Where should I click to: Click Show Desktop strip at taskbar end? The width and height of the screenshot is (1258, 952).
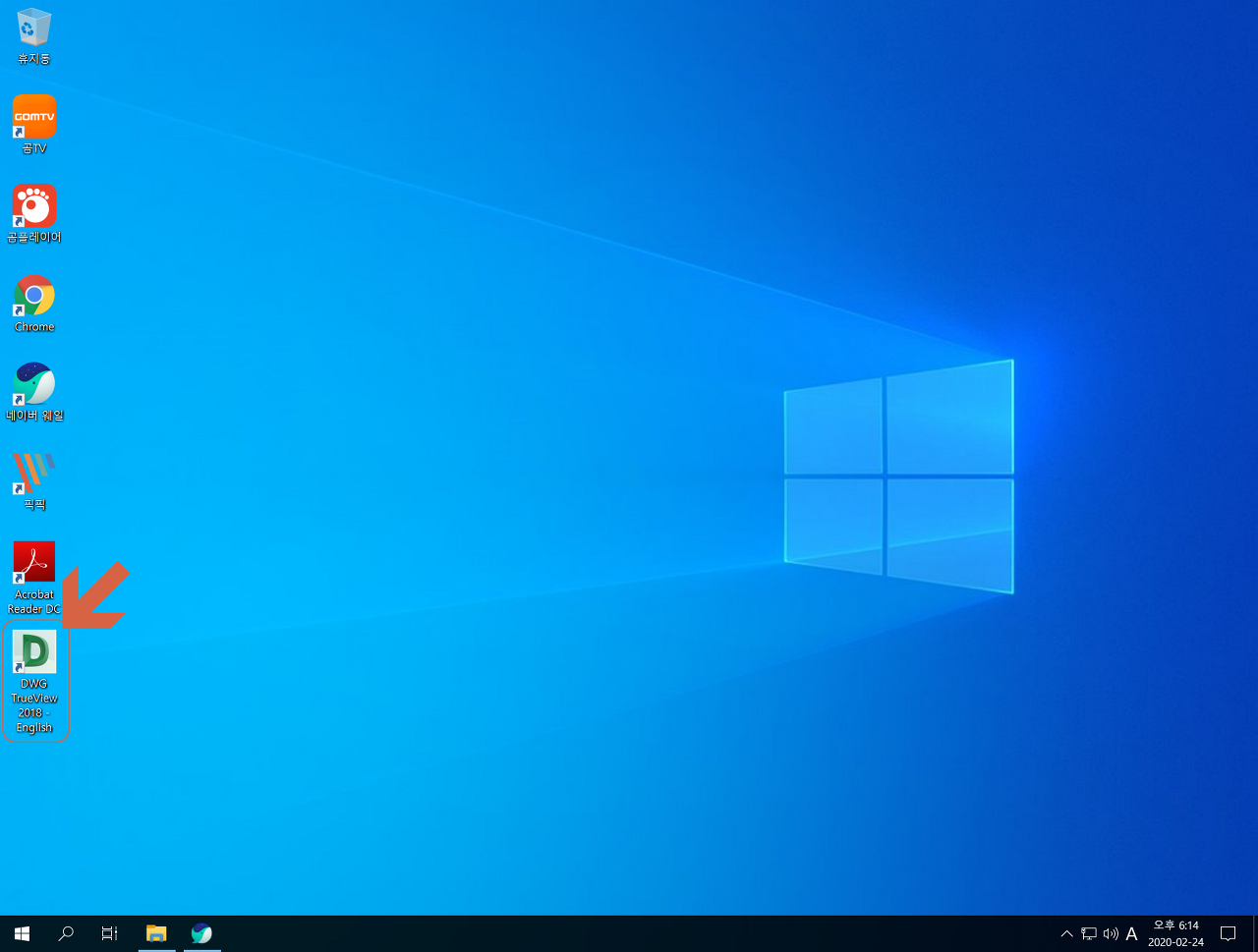point(1255,934)
